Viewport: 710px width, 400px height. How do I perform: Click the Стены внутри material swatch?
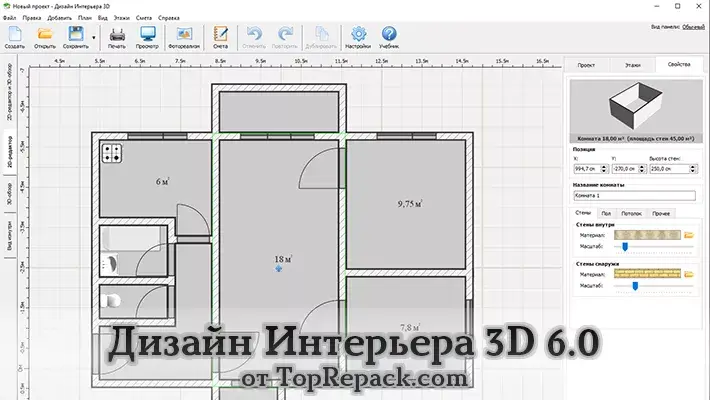point(648,235)
